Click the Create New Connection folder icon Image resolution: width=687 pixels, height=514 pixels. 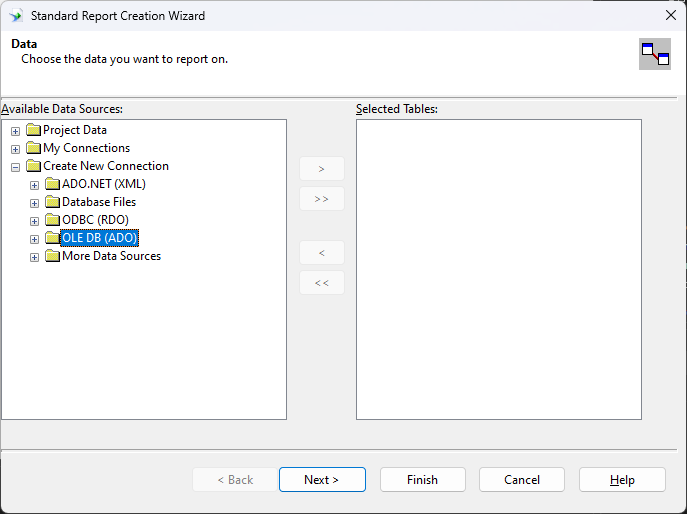click(33, 166)
